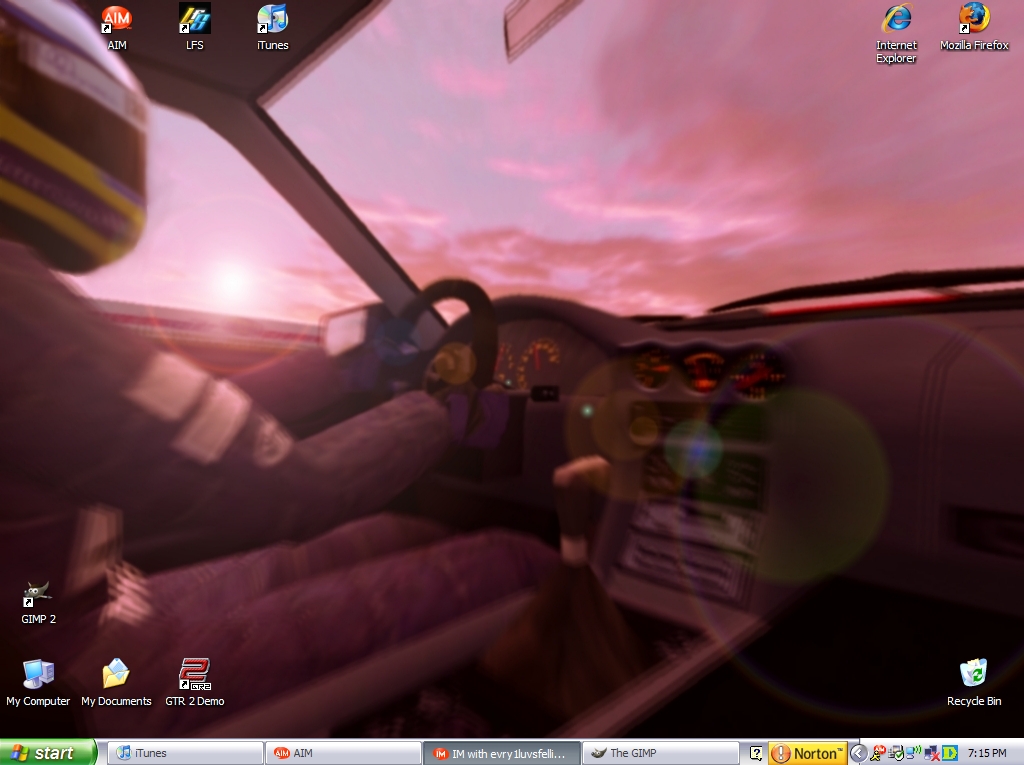
Task: Launch the Internet Explorer desktop icon
Action: [896, 34]
